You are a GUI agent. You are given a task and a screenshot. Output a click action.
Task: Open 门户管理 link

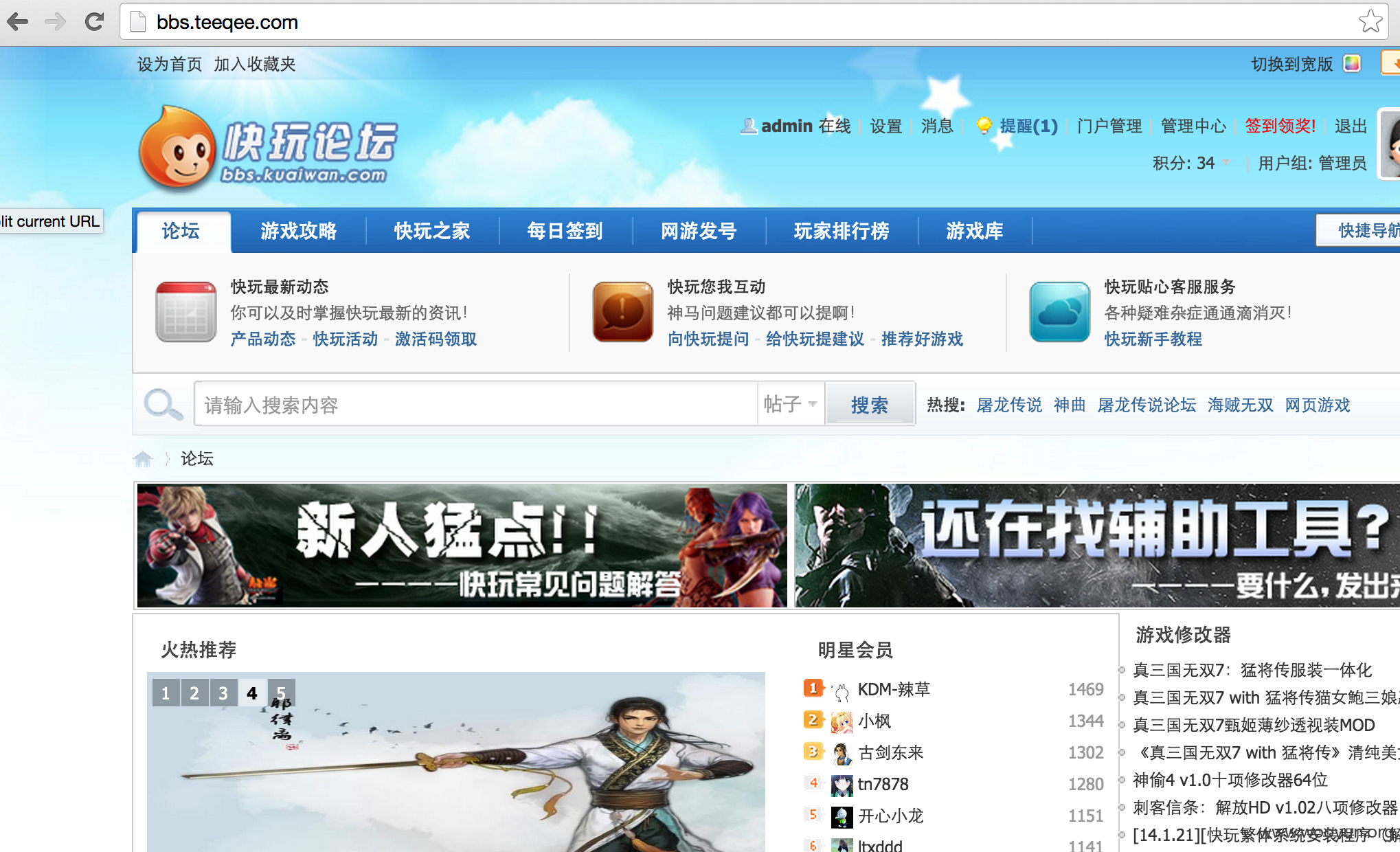coord(1109,126)
